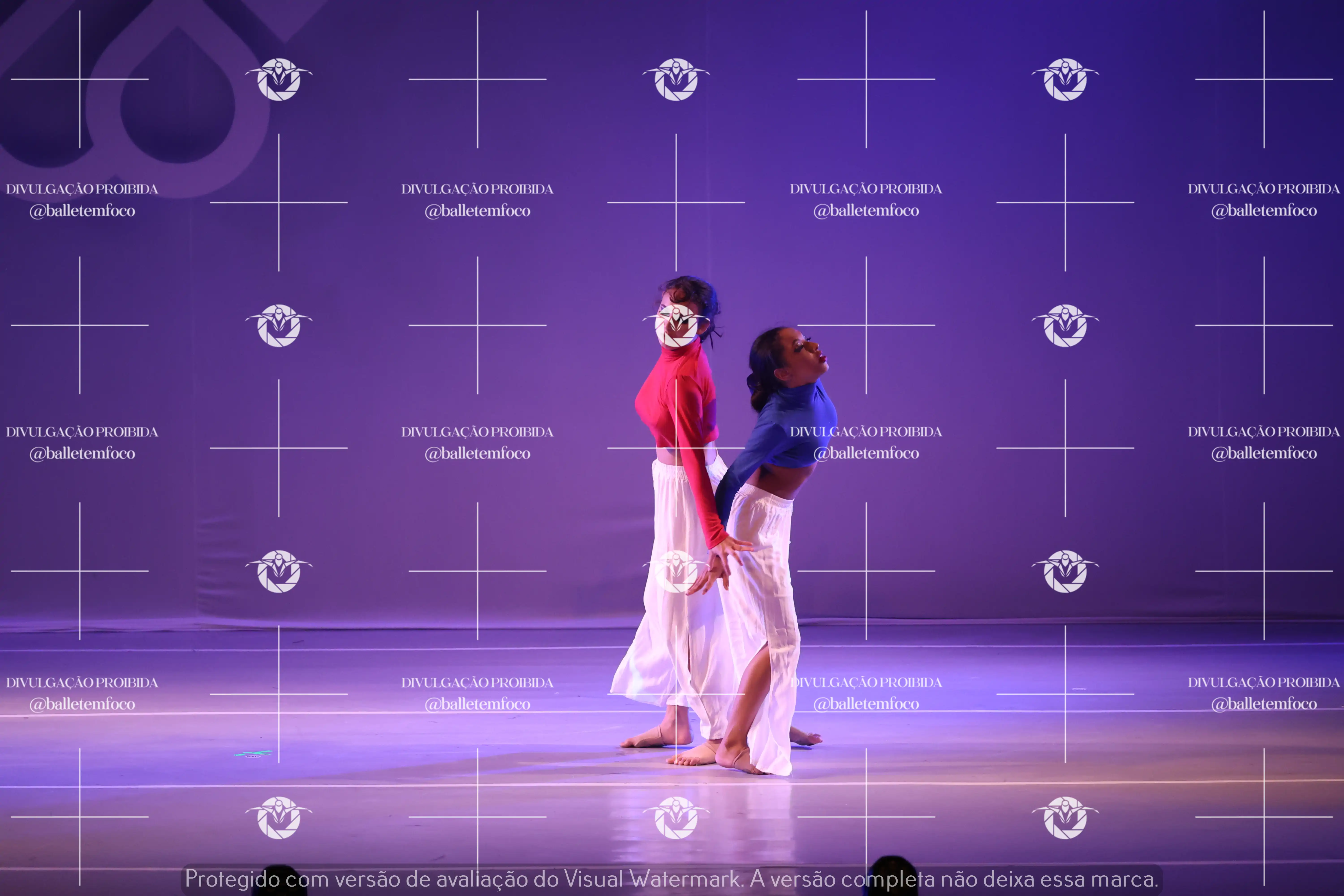Click the camera-shutter logo covering red dancer's face
The height and width of the screenshot is (896, 1344).
tap(676, 325)
